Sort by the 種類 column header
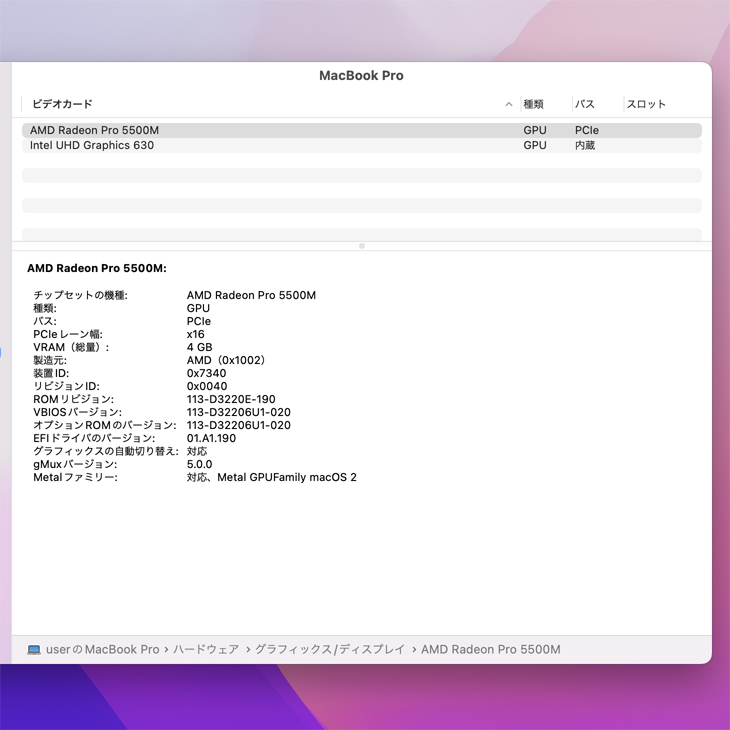This screenshot has width=730, height=730. coord(534,104)
